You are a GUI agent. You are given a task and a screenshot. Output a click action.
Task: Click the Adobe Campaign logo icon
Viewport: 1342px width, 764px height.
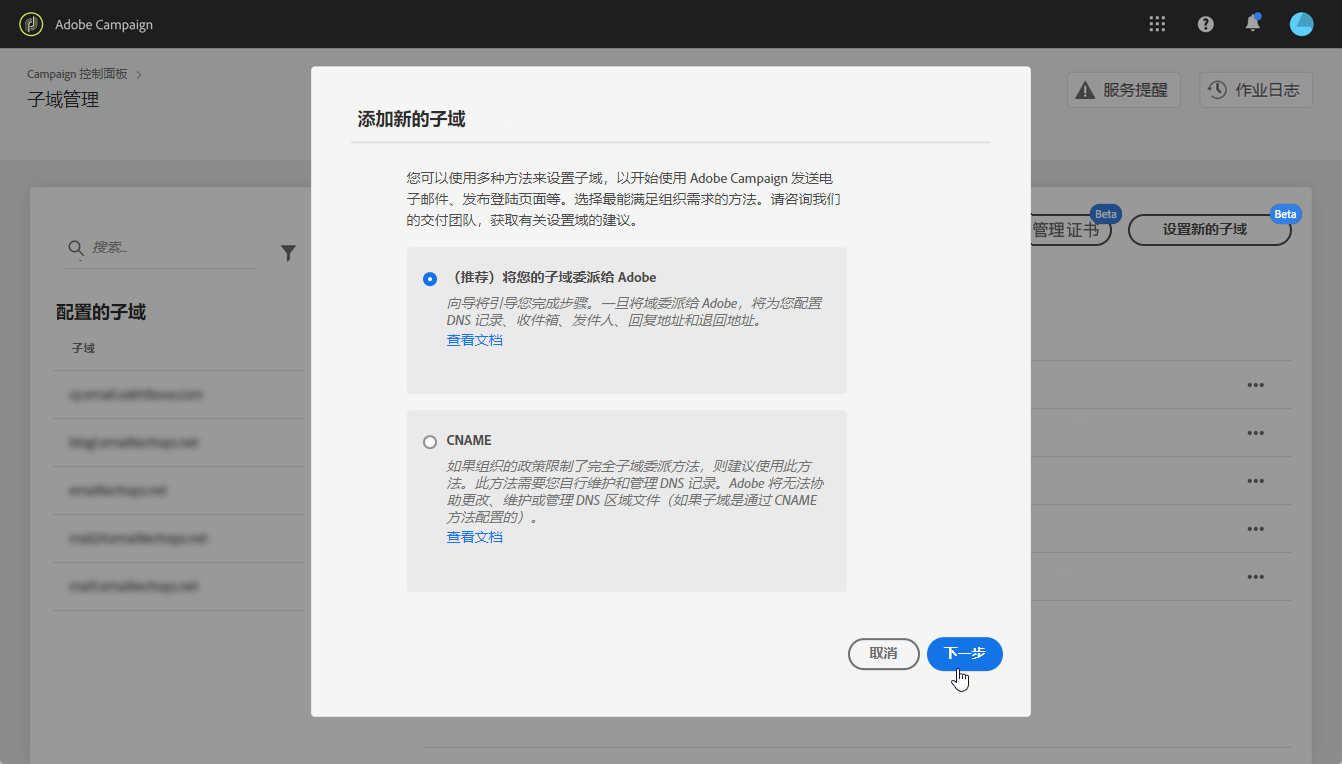(x=31, y=24)
